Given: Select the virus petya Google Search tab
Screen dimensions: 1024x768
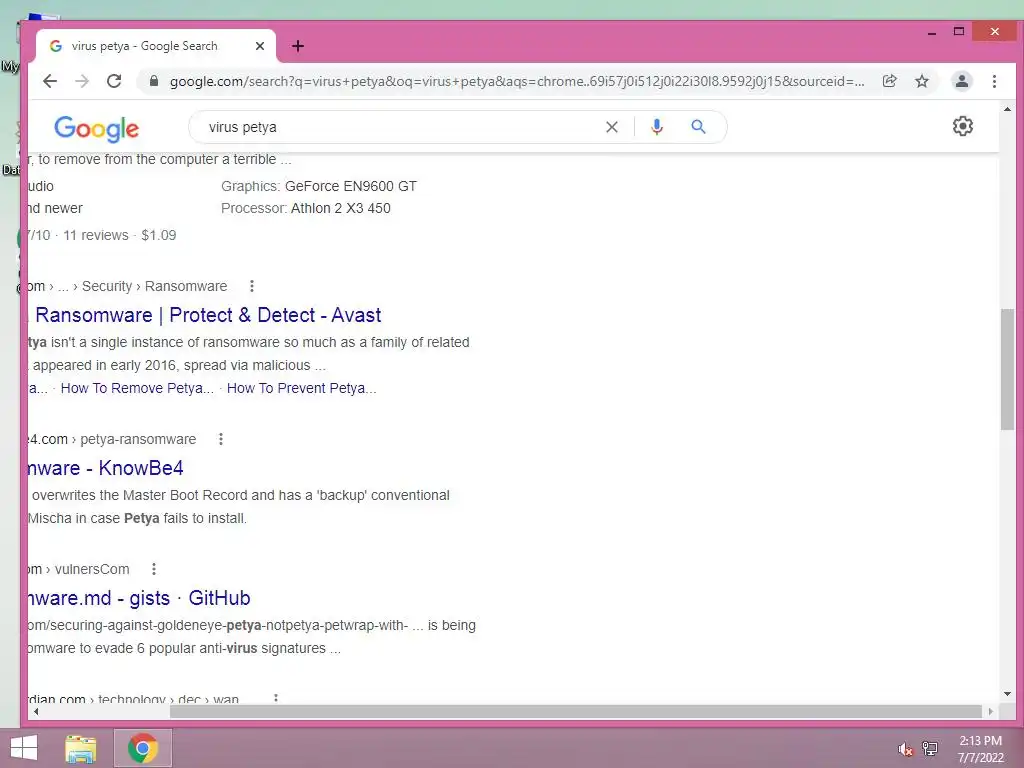Looking at the screenshot, I should pos(157,46).
